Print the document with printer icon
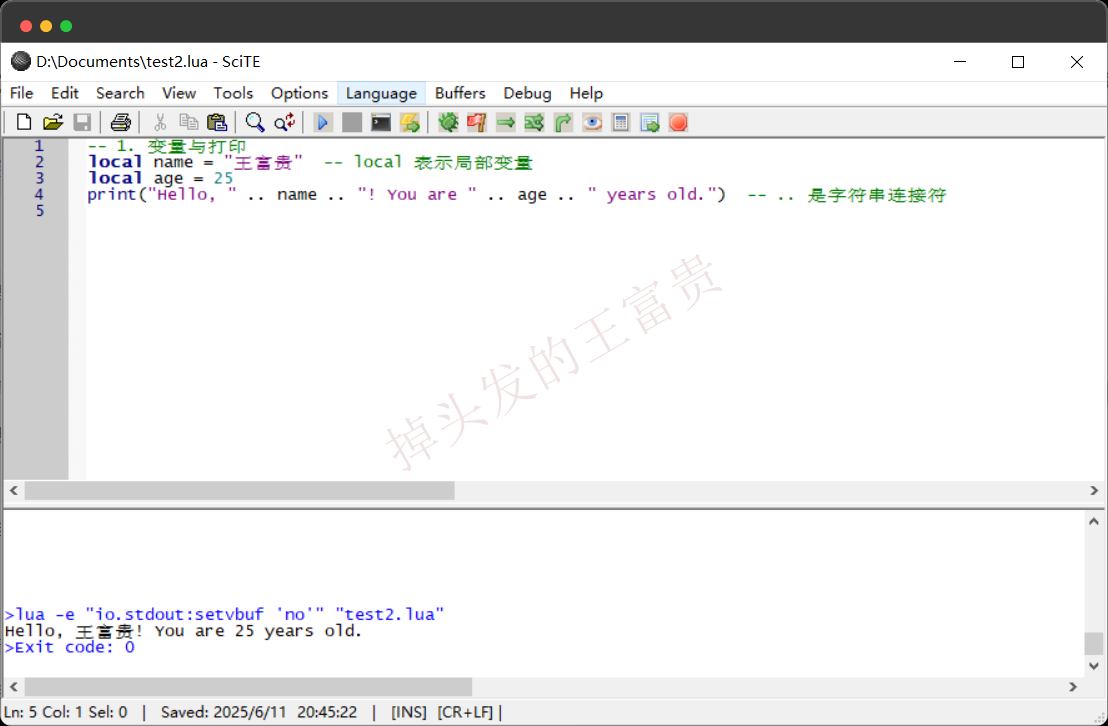 (x=121, y=122)
